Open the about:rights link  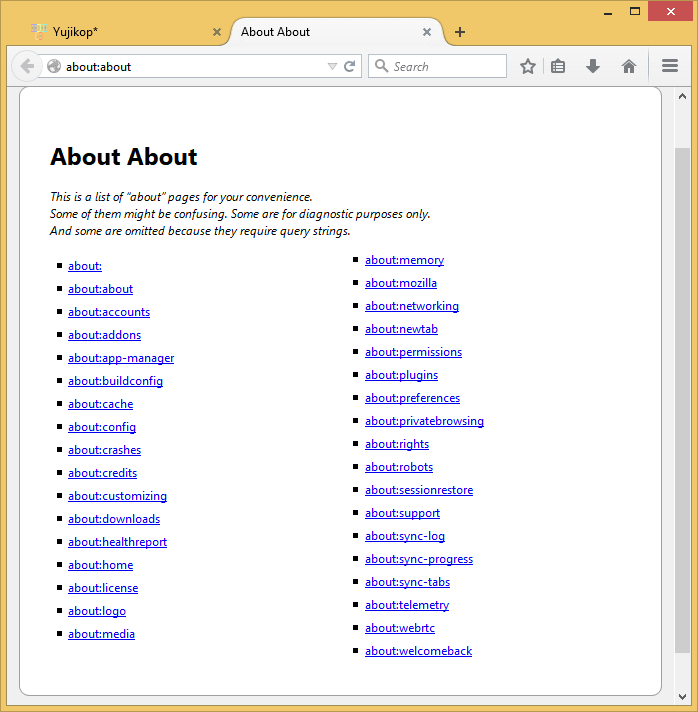click(x=397, y=445)
